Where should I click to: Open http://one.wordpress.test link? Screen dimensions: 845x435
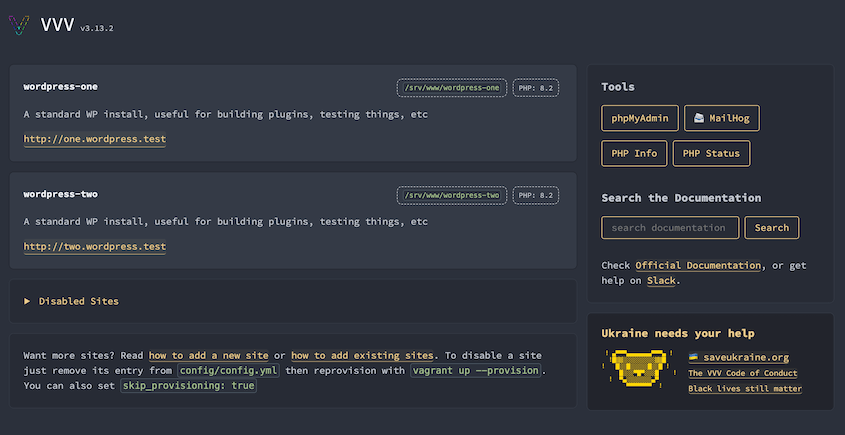click(x=95, y=139)
